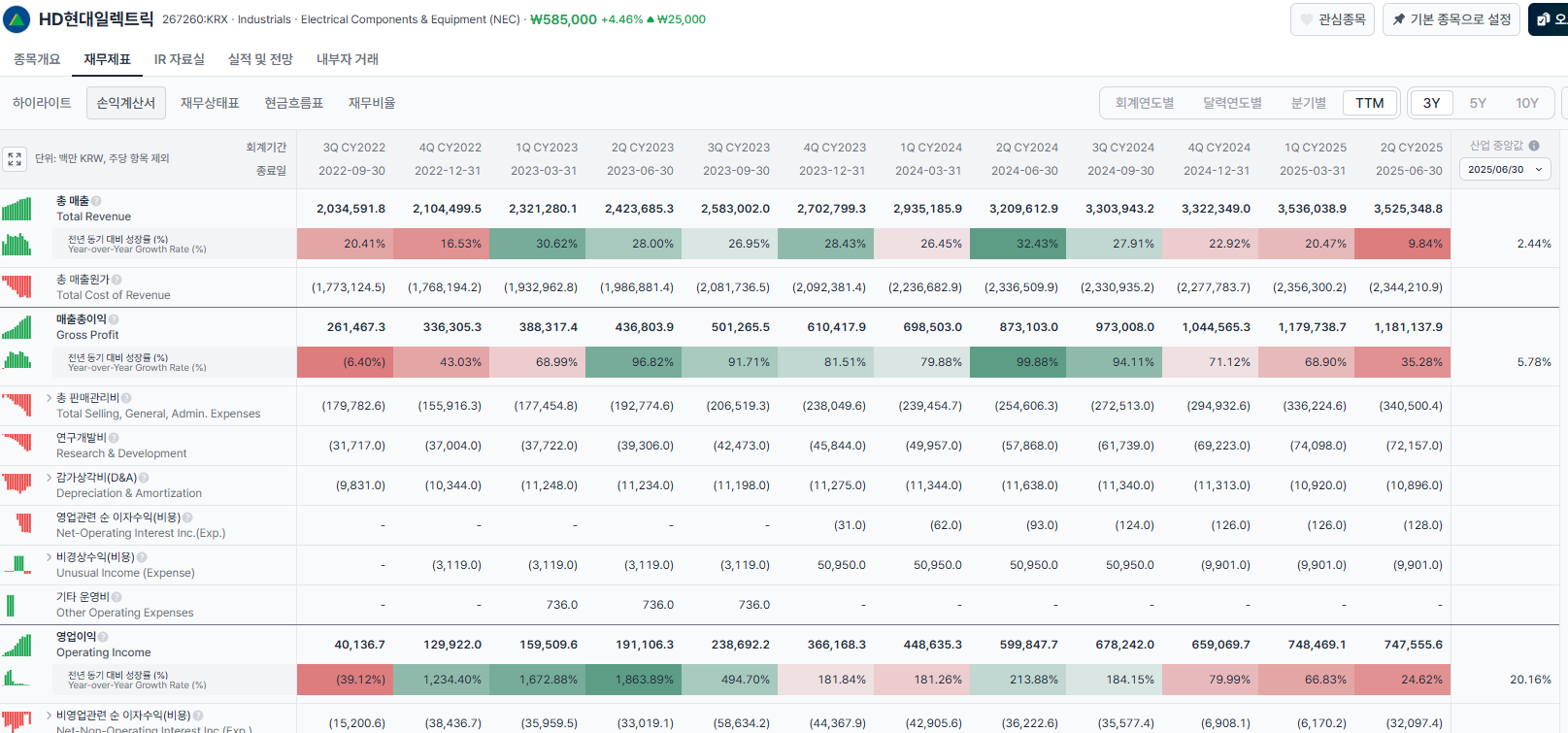Click the help icon next to 연구개발비
This screenshot has height=733, width=1568.
(114, 438)
